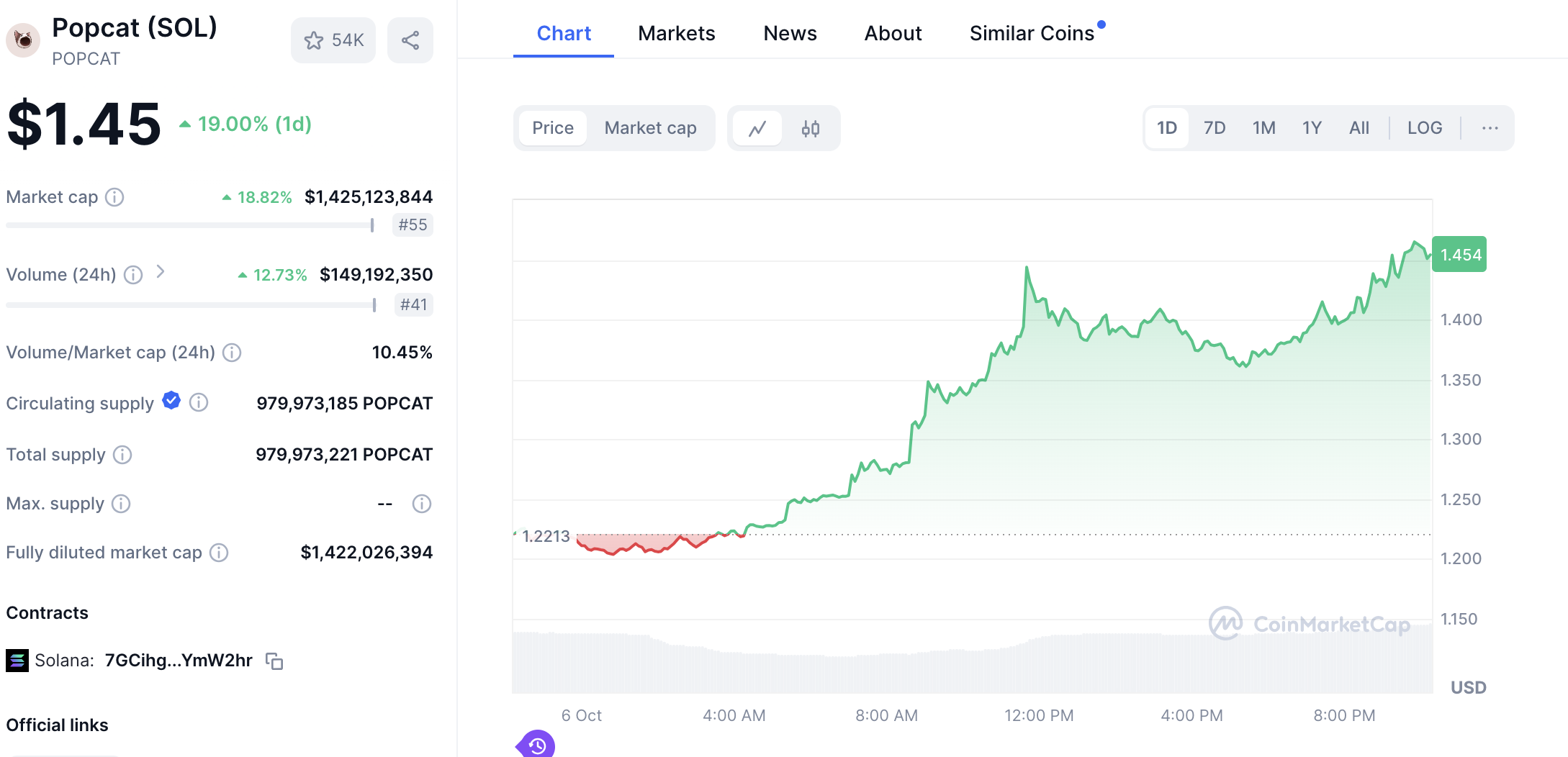The image size is (1568, 757).
Task: Select the 1D time range
Action: pos(1167,128)
